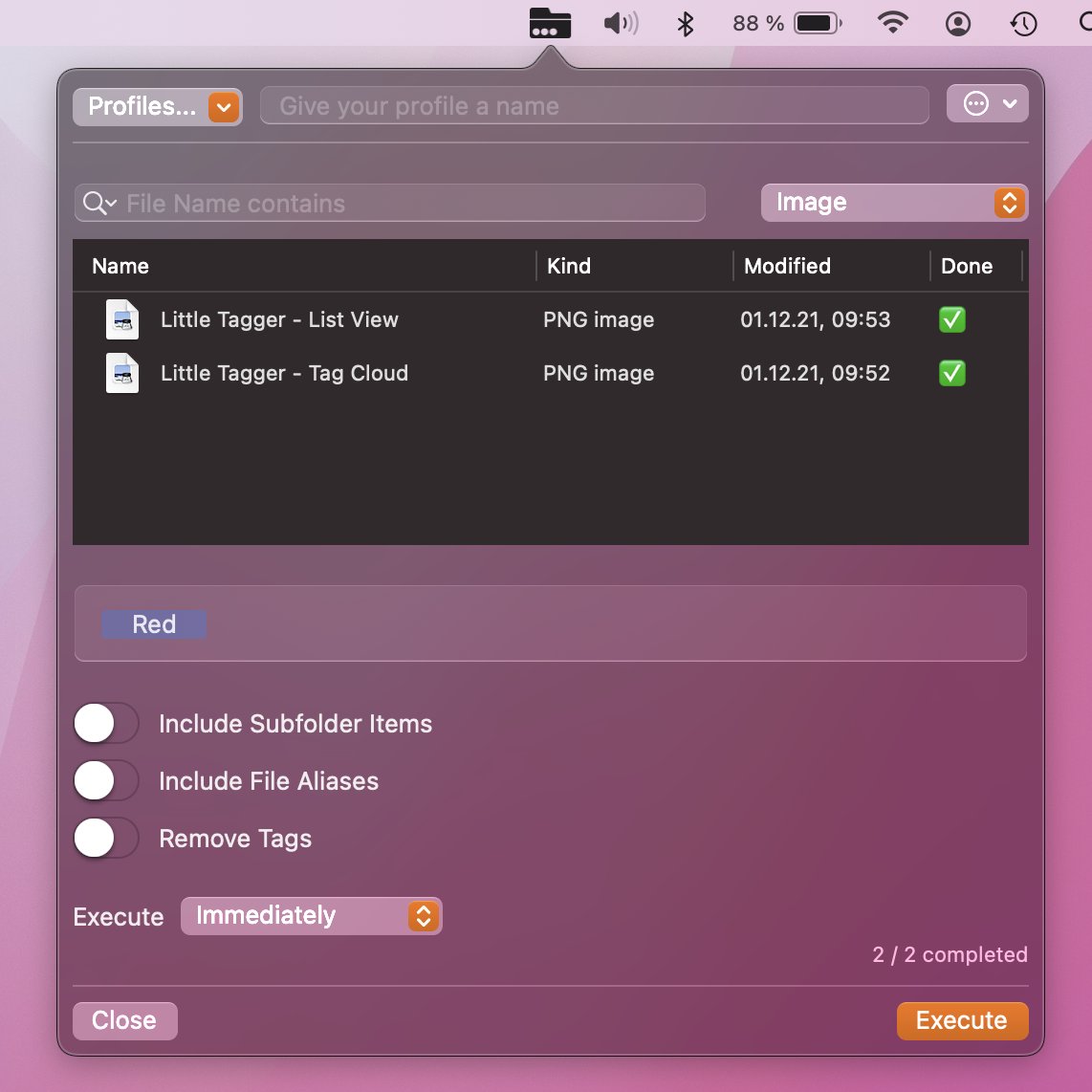1092x1092 pixels.
Task: Select the row Little Tagger - List View
Action: (x=550, y=319)
